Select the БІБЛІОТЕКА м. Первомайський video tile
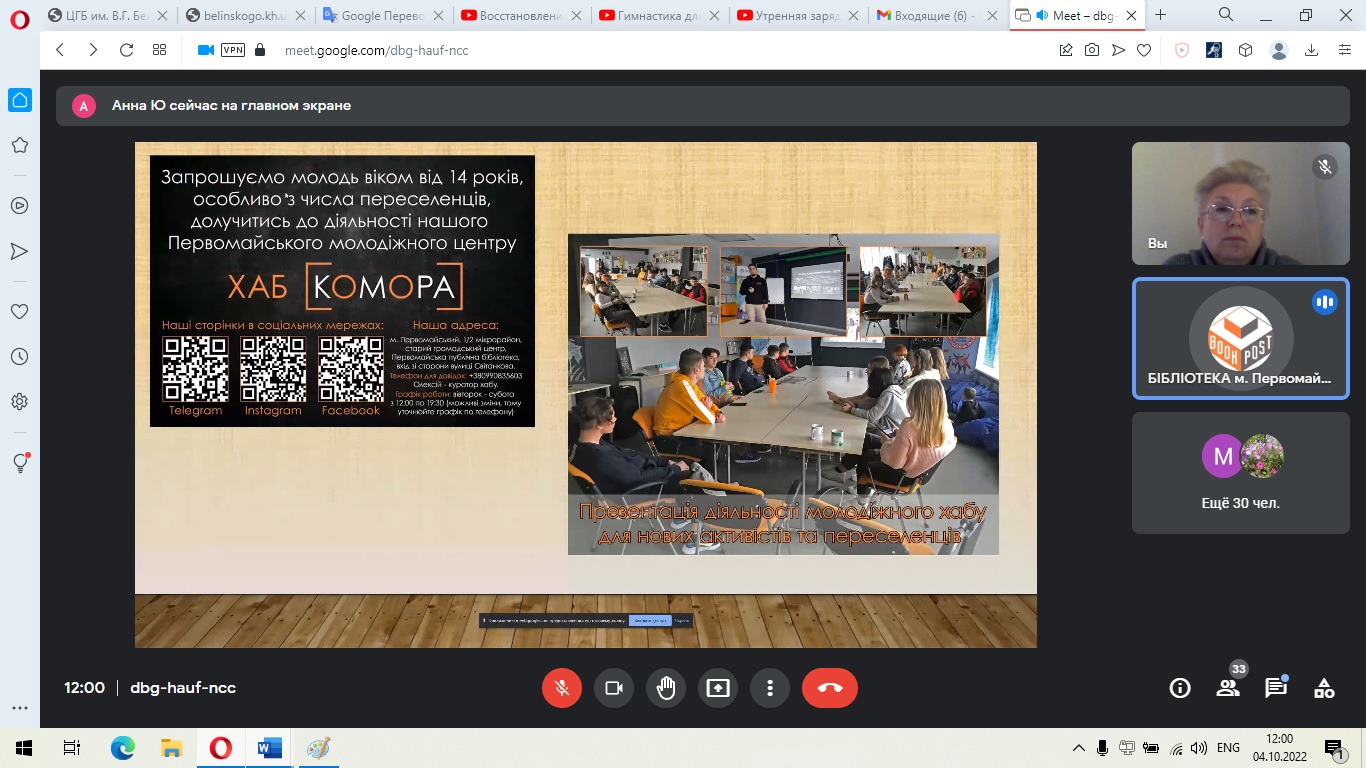 [x=1240, y=338]
